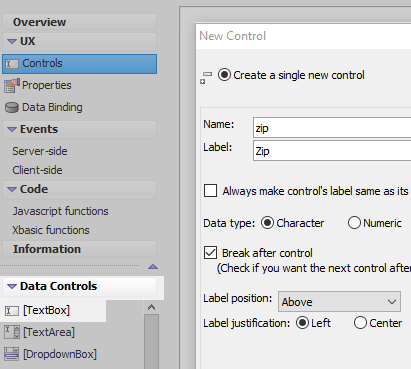
Task: Open Properties in the UX list
Action: click(x=47, y=85)
